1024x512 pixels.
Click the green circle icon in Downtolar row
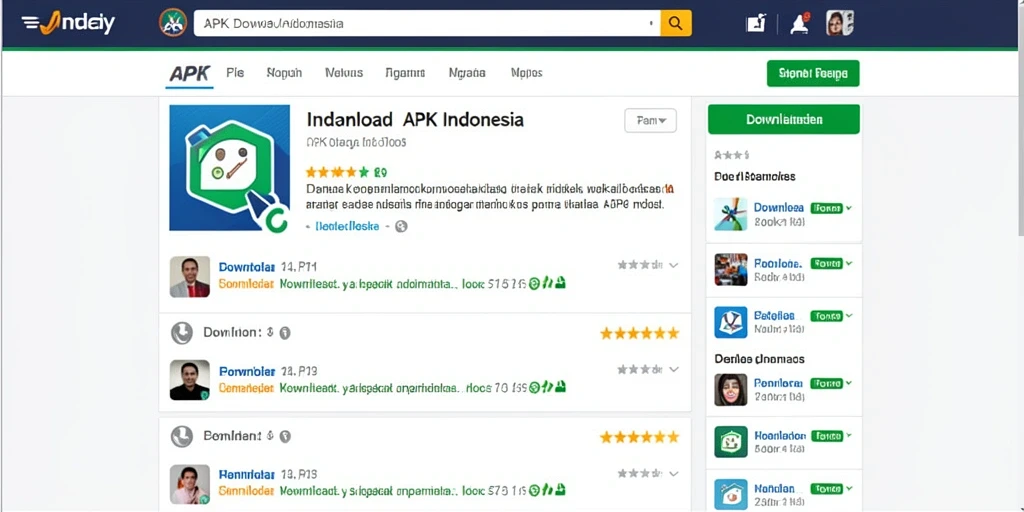[534, 284]
